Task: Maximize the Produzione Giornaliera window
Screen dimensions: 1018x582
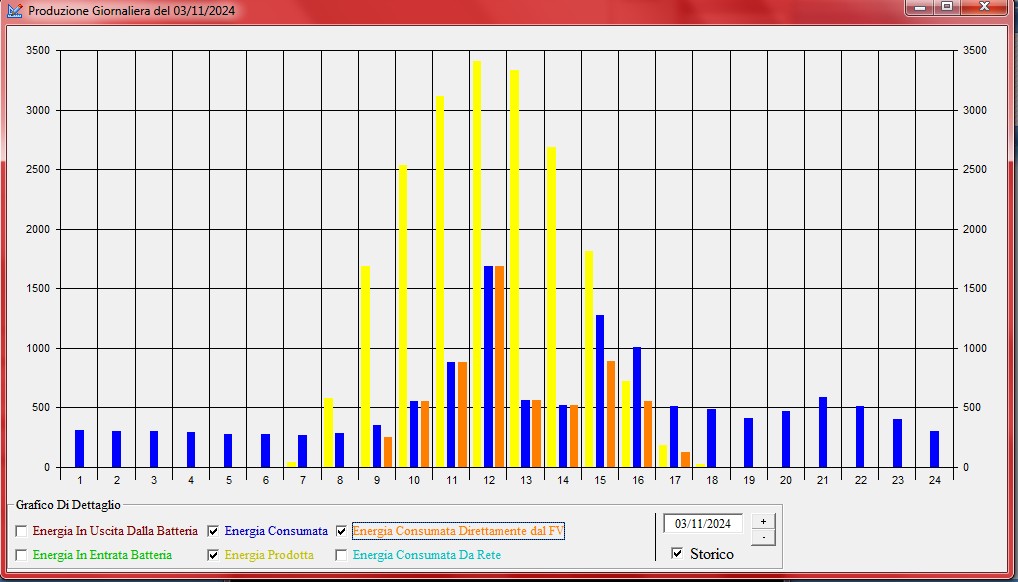Action: click(x=946, y=7)
